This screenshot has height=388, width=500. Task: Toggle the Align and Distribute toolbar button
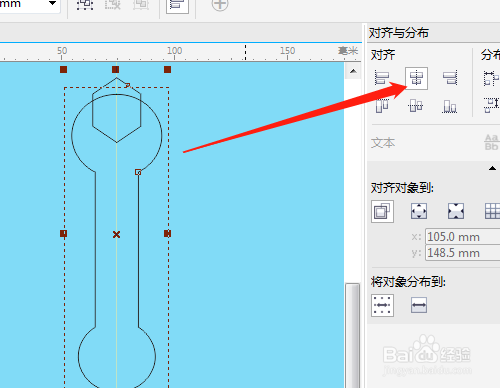(x=177, y=5)
